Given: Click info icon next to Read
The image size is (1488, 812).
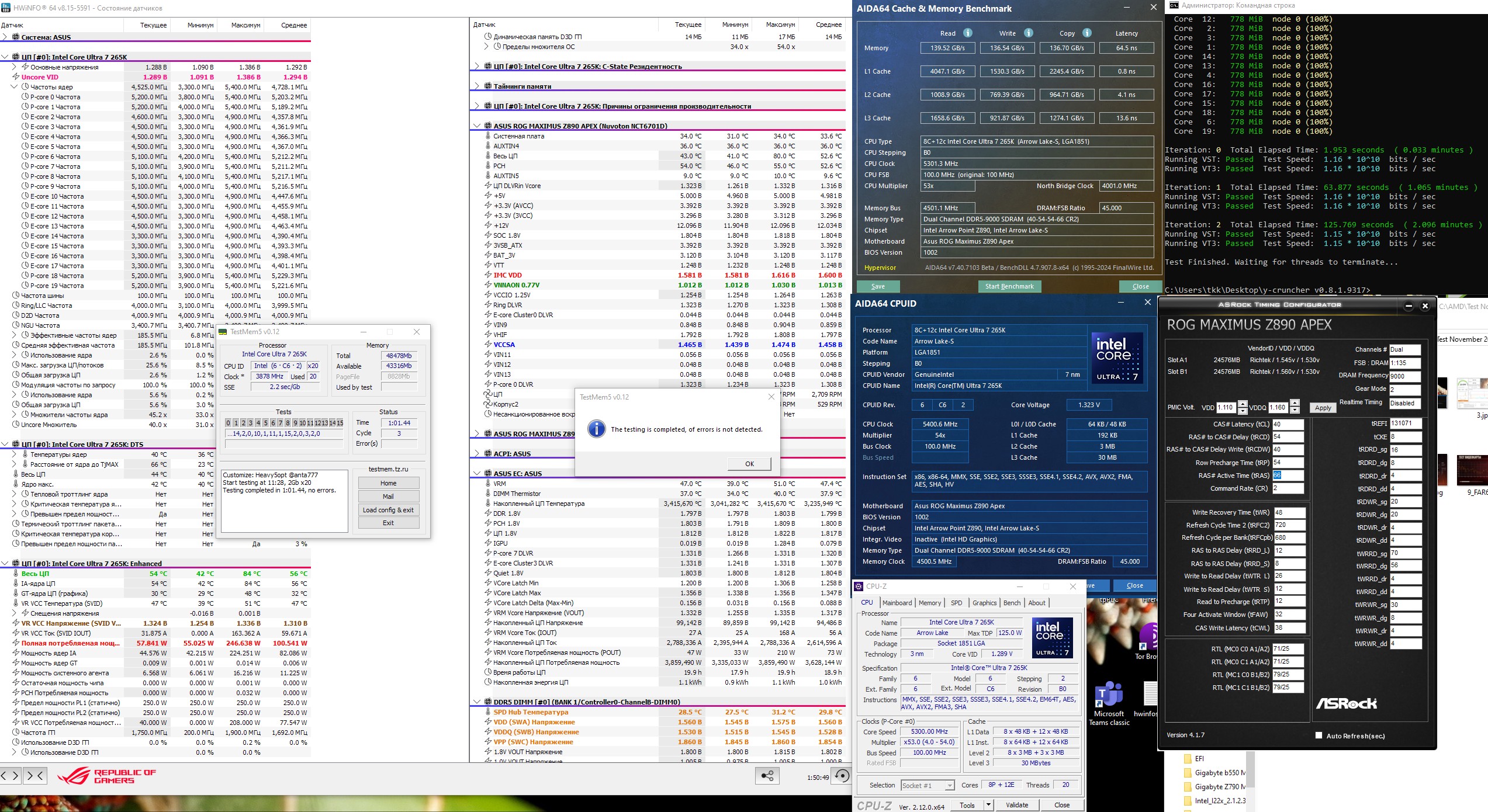Looking at the screenshot, I should point(968,33).
